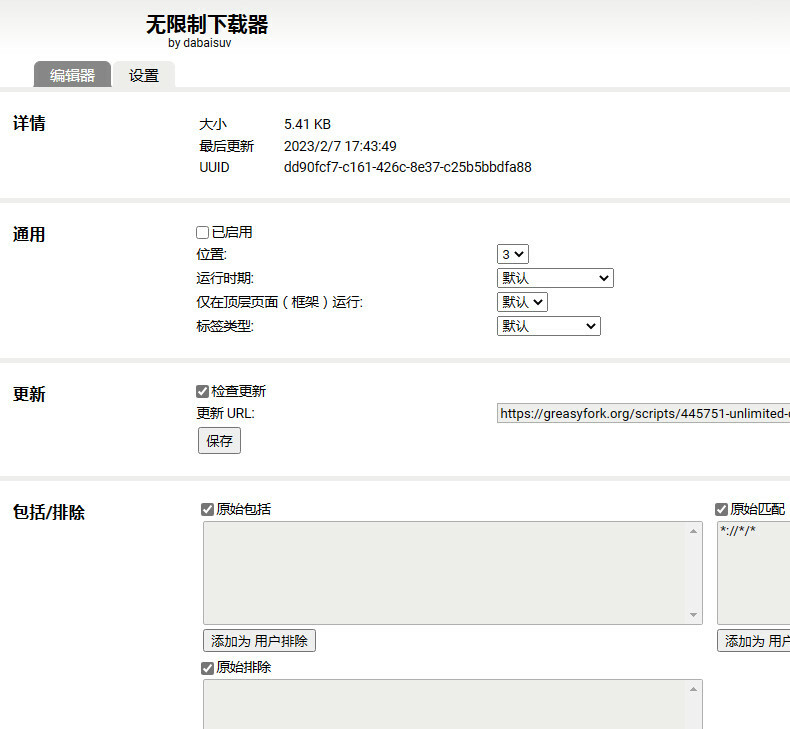
Task: Toggle the 检查更新 checkbox
Action: click(x=203, y=391)
